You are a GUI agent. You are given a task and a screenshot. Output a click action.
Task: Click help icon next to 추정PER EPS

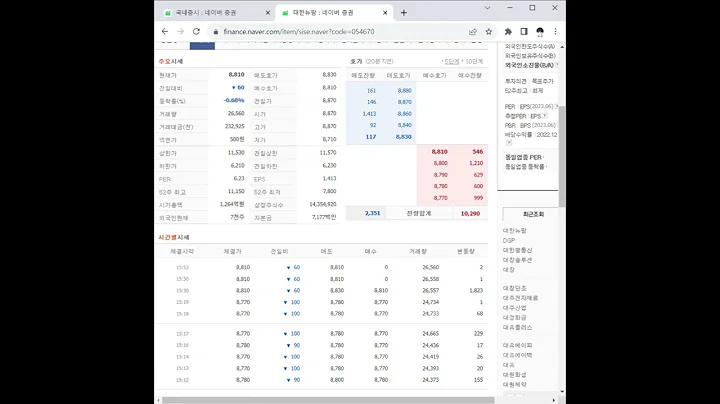545,116
